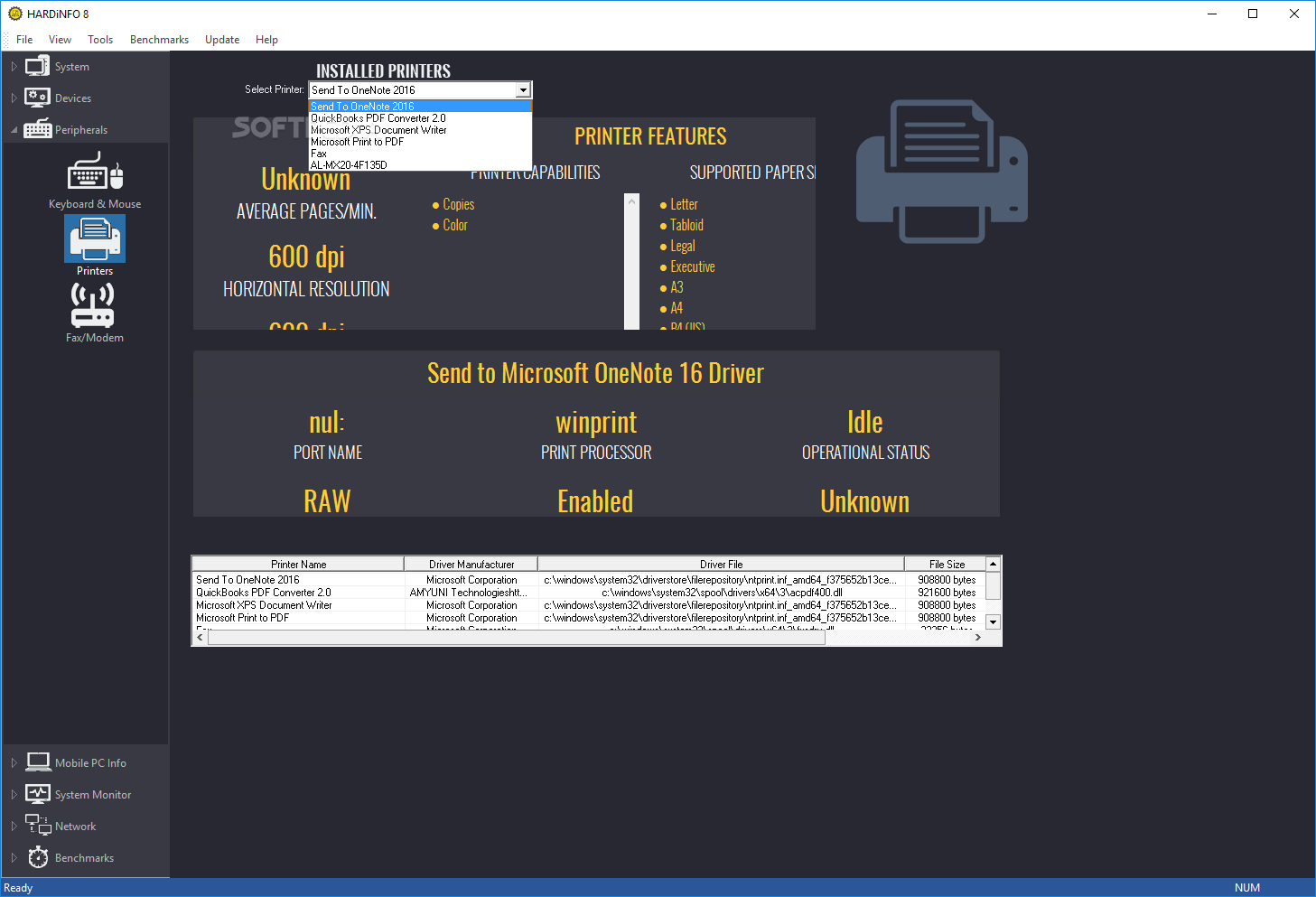Screen dimensions: 1316x897
Task: Click the nul: port name value
Action: click(327, 422)
